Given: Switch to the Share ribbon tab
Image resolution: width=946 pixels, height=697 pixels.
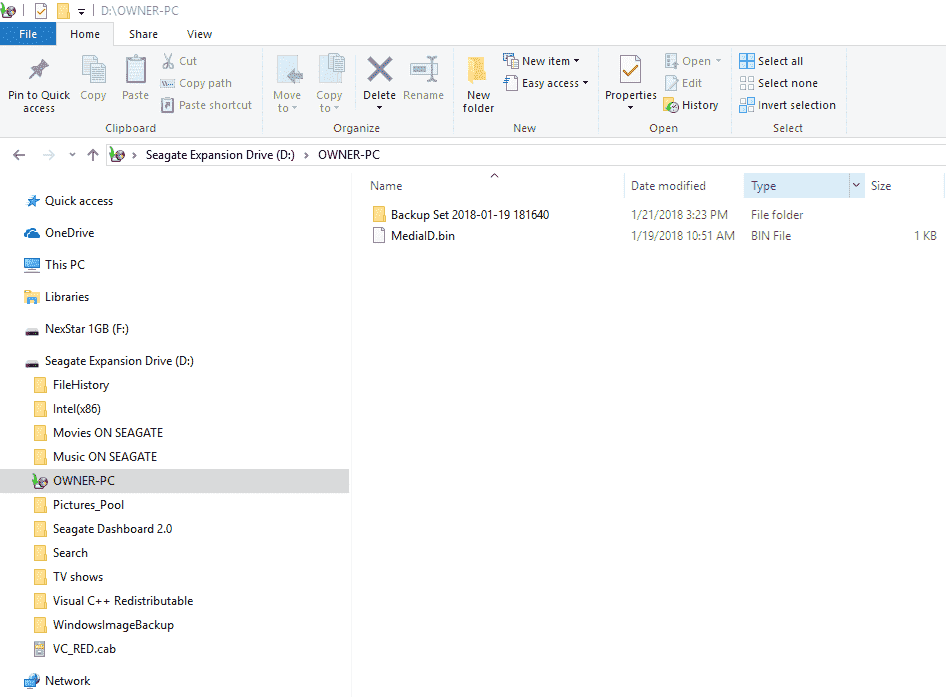Looking at the screenshot, I should point(143,34).
